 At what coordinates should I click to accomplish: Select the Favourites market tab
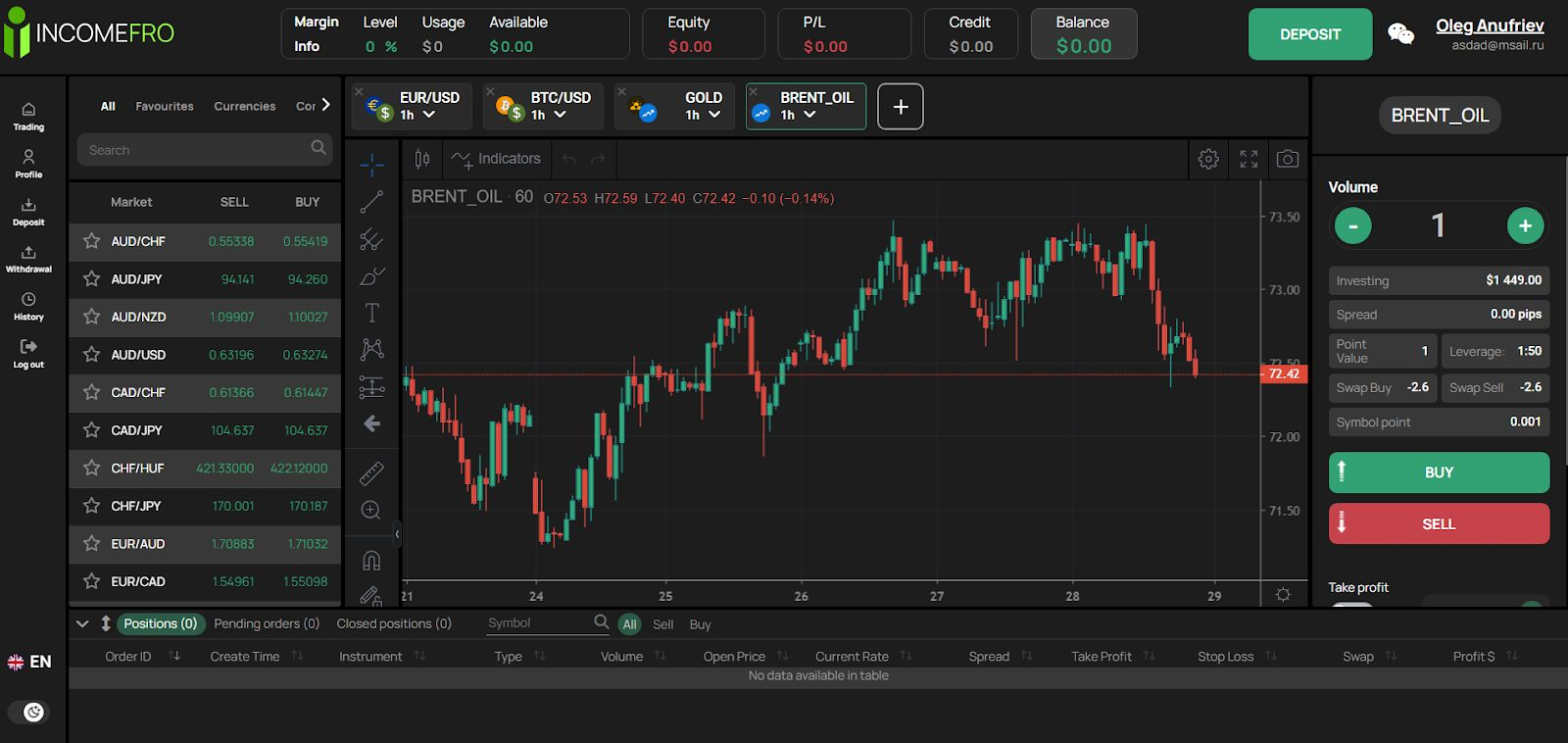(165, 106)
